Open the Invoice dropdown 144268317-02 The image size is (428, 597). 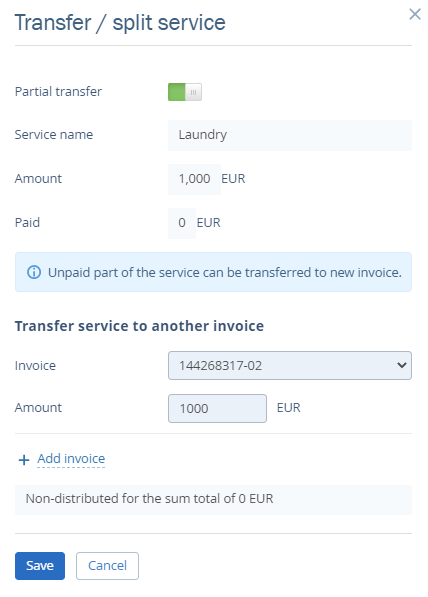[x=290, y=366]
